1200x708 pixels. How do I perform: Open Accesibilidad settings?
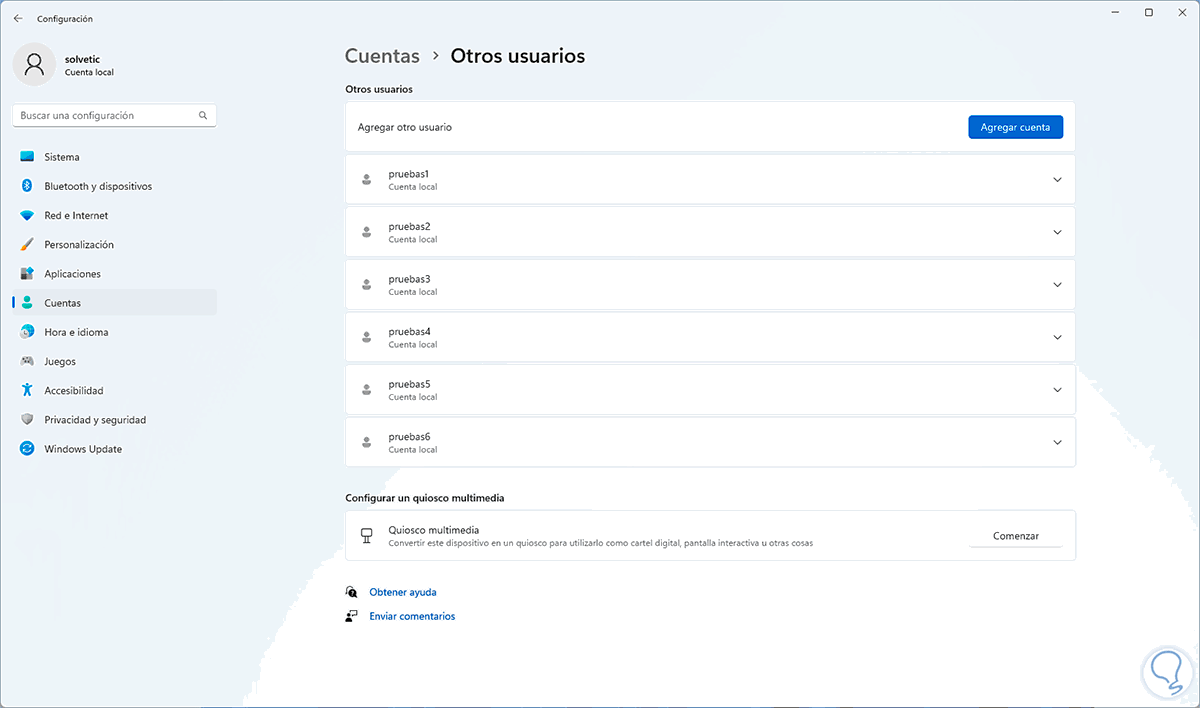75,390
